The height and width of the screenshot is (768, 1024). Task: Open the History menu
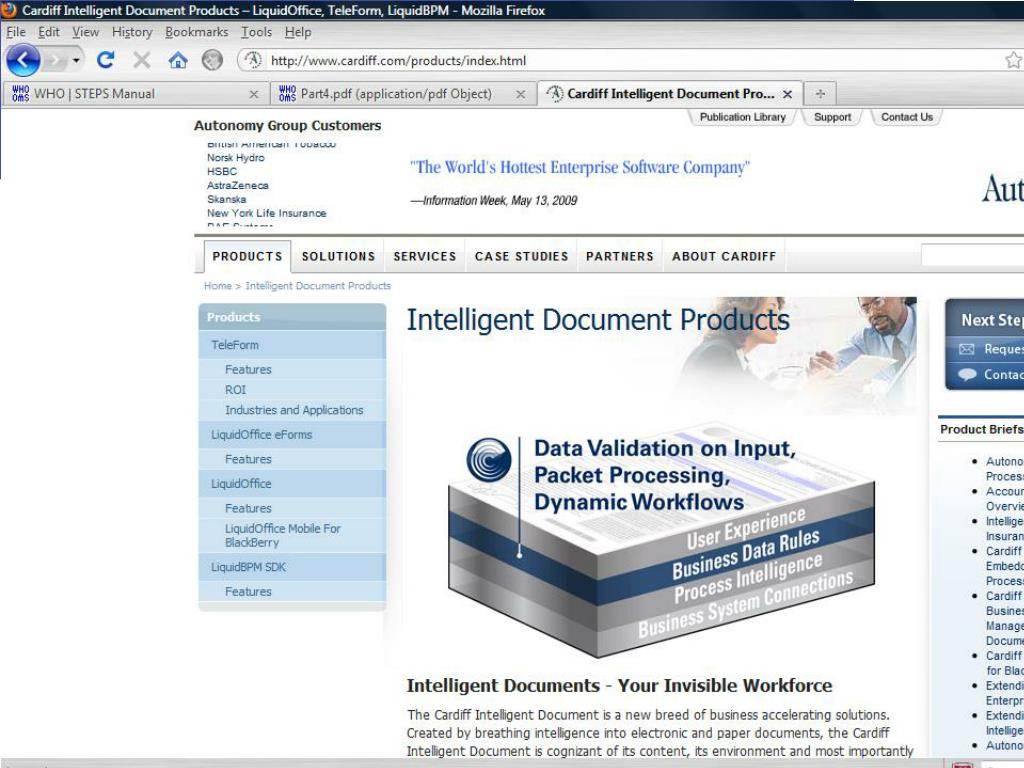tap(132, 32)
